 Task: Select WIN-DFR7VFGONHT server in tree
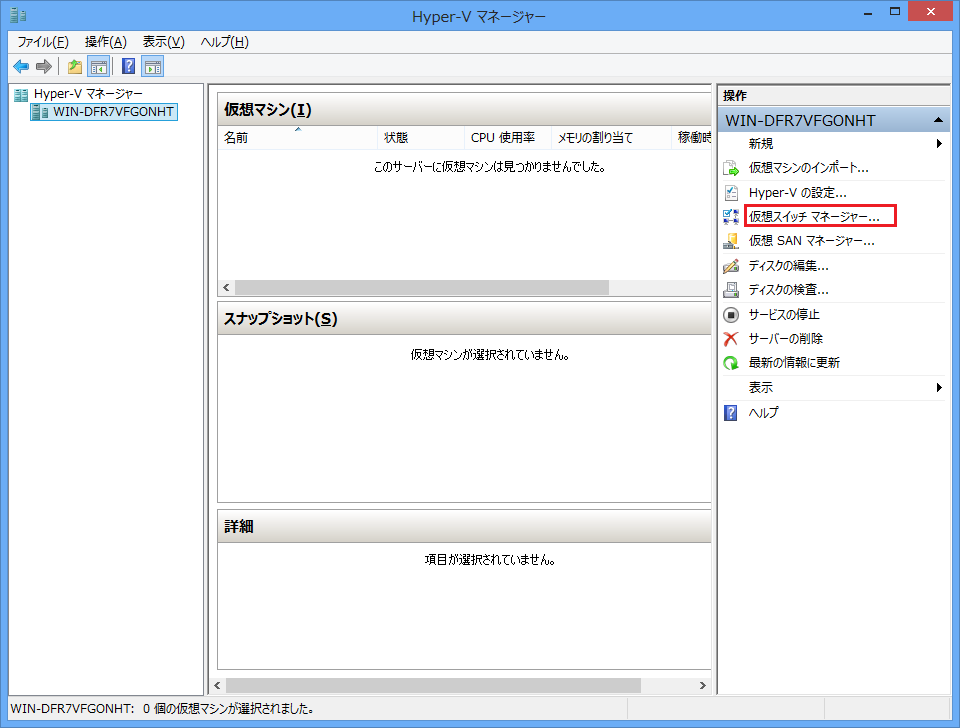pyautogui.click(x=113, y=112)
